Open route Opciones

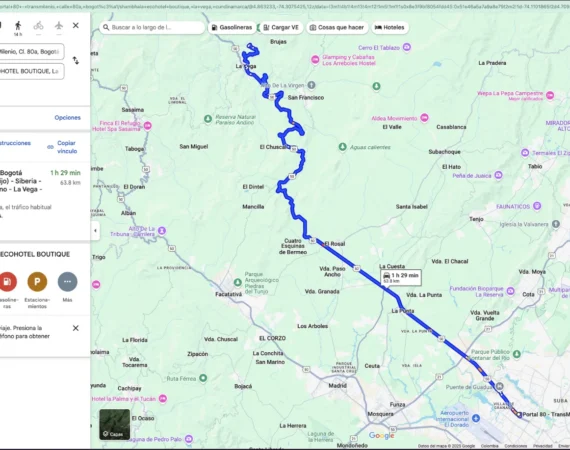(x=68, y=117)
